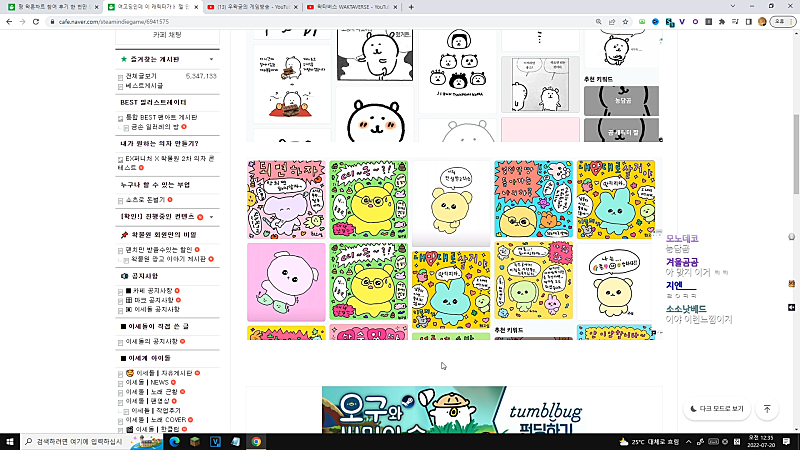Click the page vertical scrollbar thumb

(x=796, y=155)
